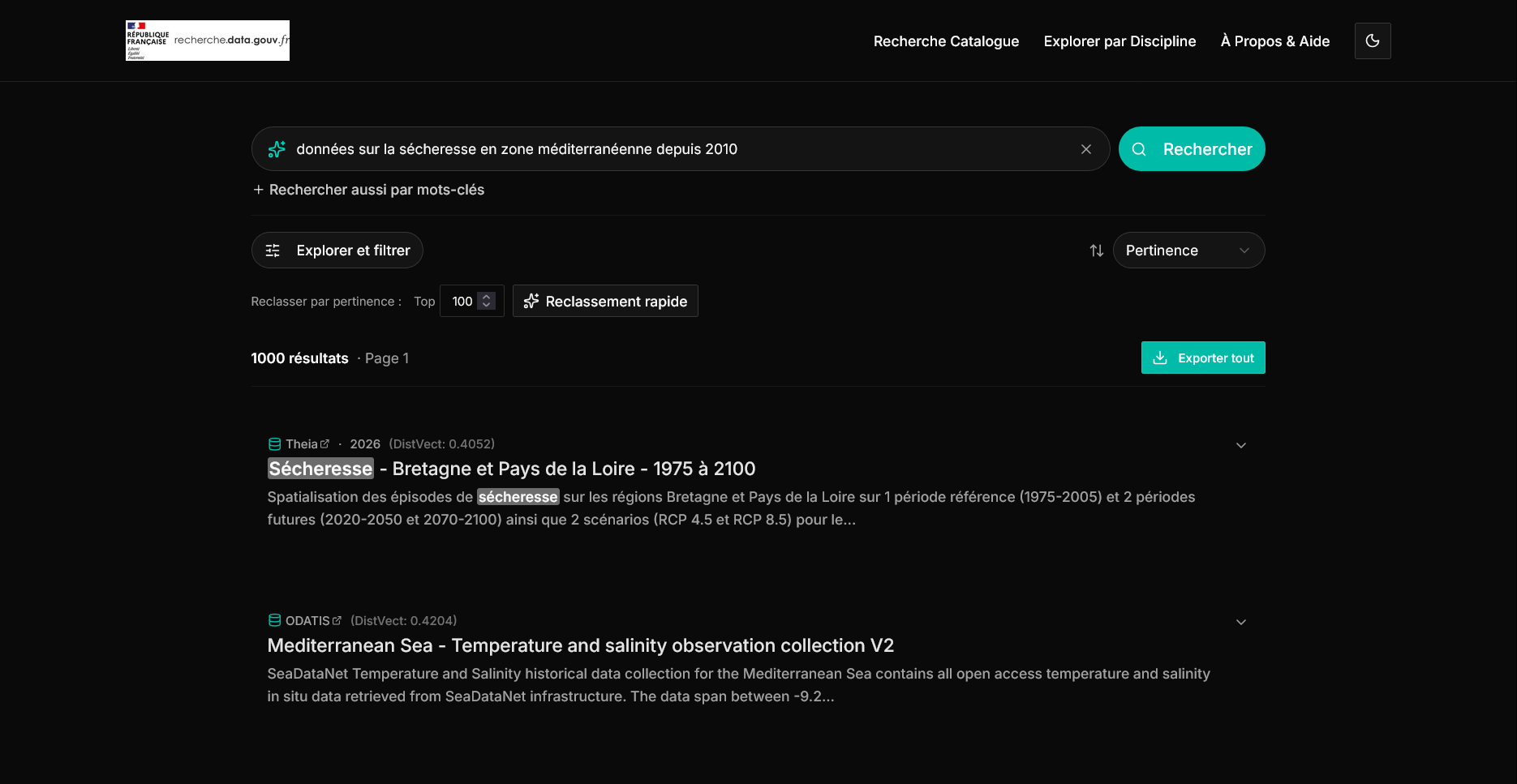This screenshot has width=1517, height=784.
Task: Click the Top 100 number field
Action: 472,301
